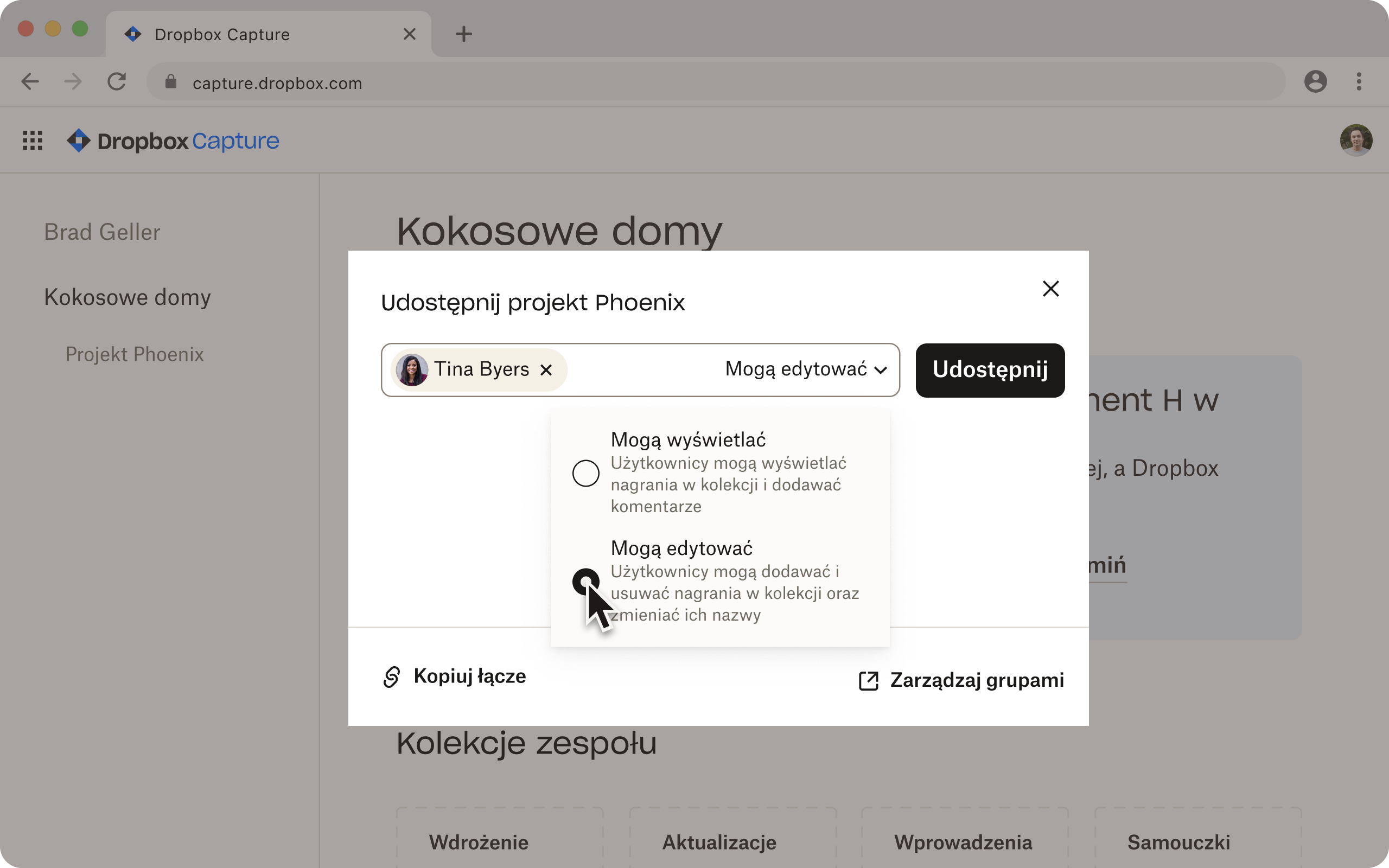Click the Mogą wyświetlać option title
1389x868 pixels.
(x=687, y=441)
